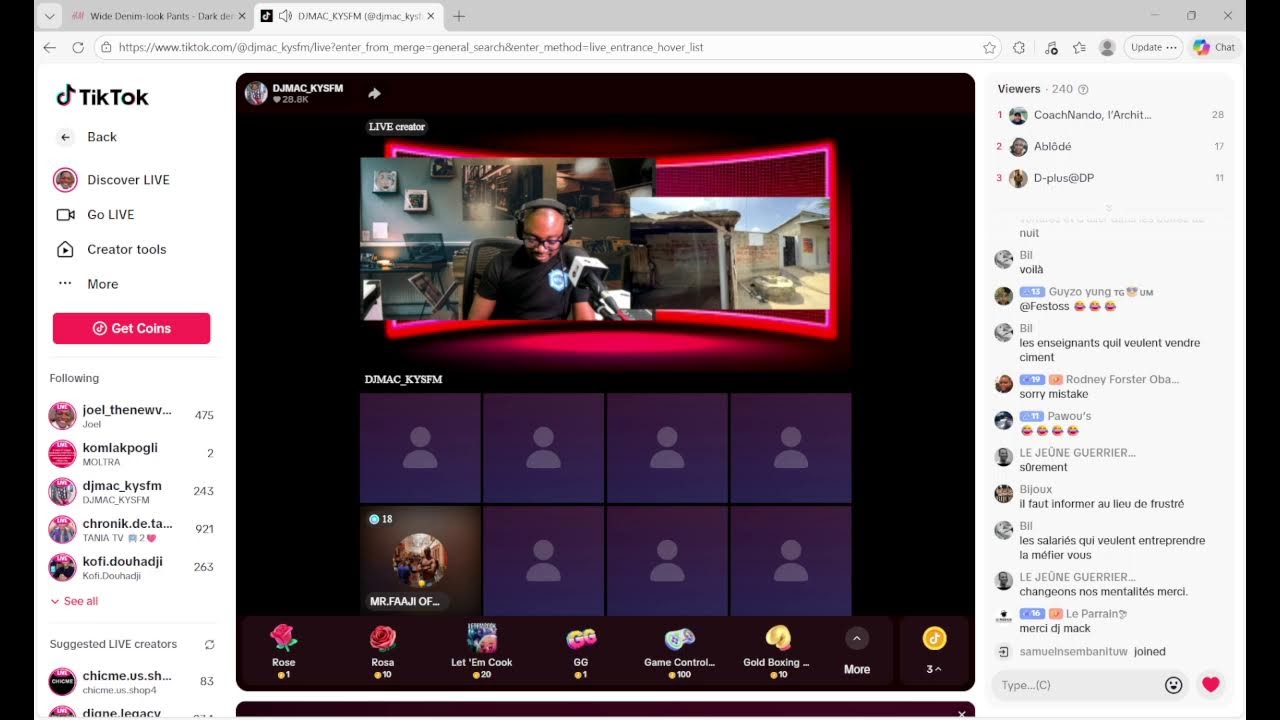Image resolution: width=1280 pixels, height=720 pixels.
Task: Open djmac_kysfm following entry
Action: [x=132, y=491]
